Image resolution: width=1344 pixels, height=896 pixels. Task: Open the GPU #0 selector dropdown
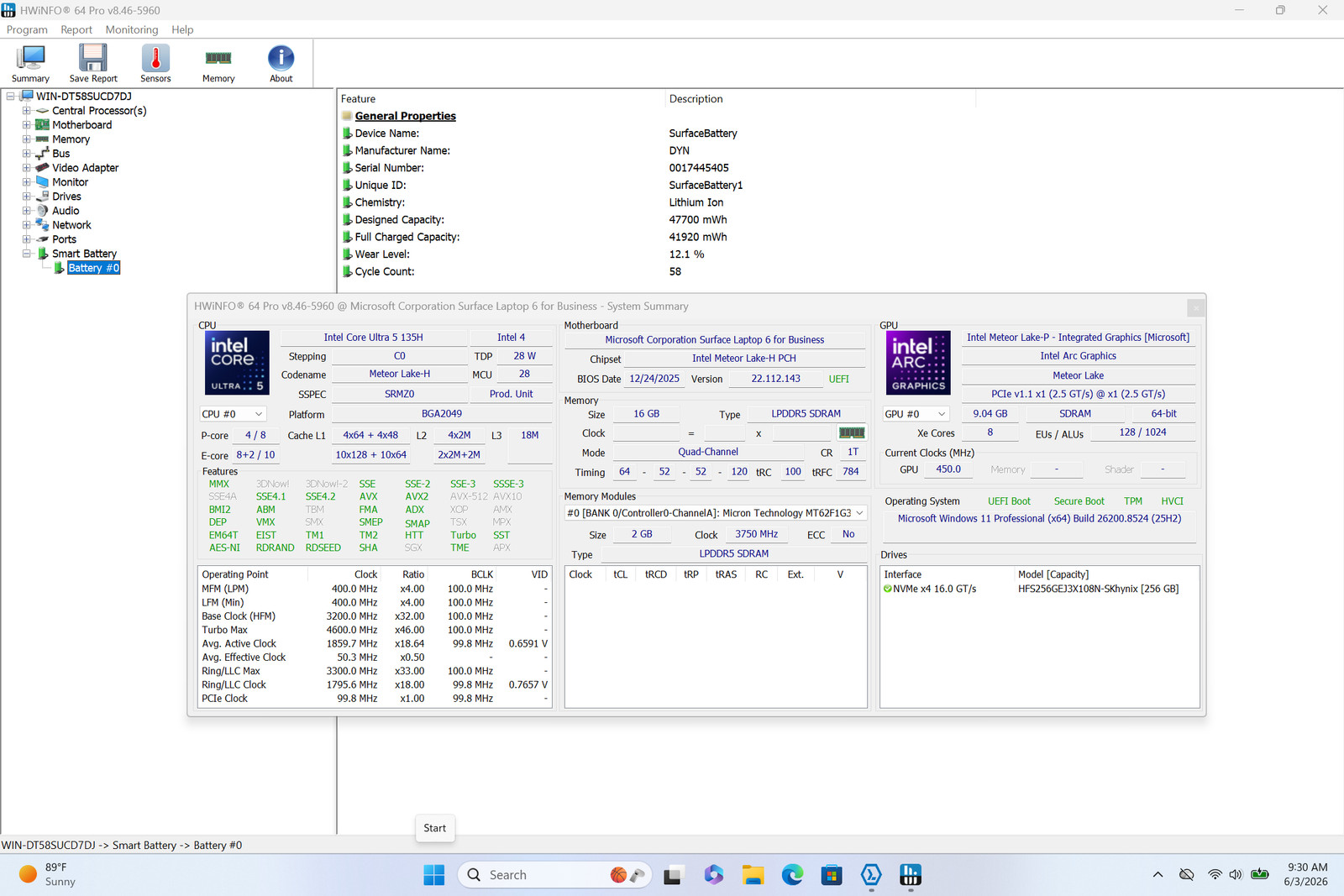pos(916,414)
